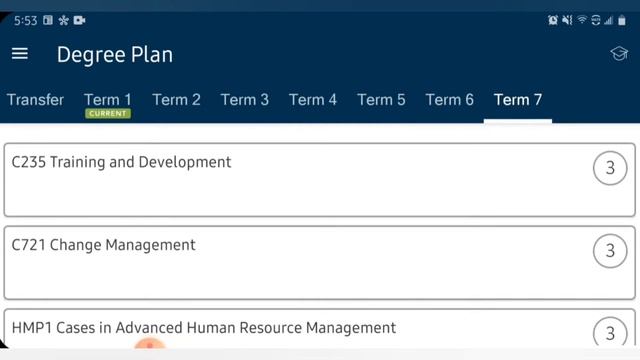Open the Term 3 tab
Image resolution: width=640 pixels, height=360 pixels.
[x=244, y=100]
